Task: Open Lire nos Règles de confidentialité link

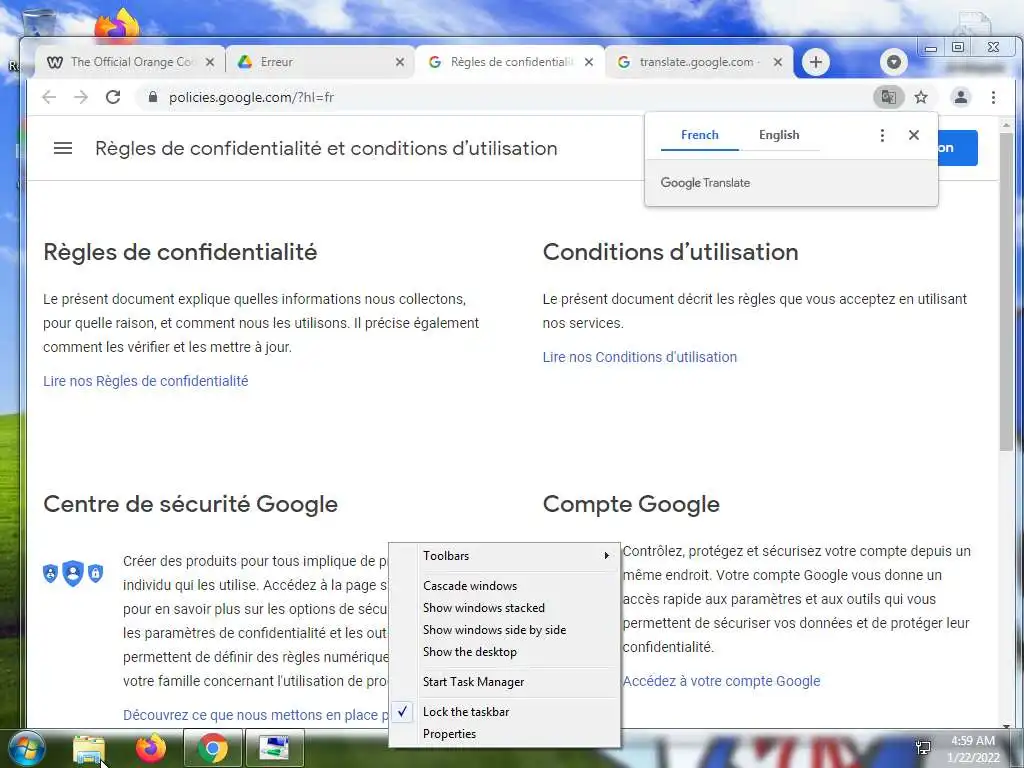Action: click(146, 381)
